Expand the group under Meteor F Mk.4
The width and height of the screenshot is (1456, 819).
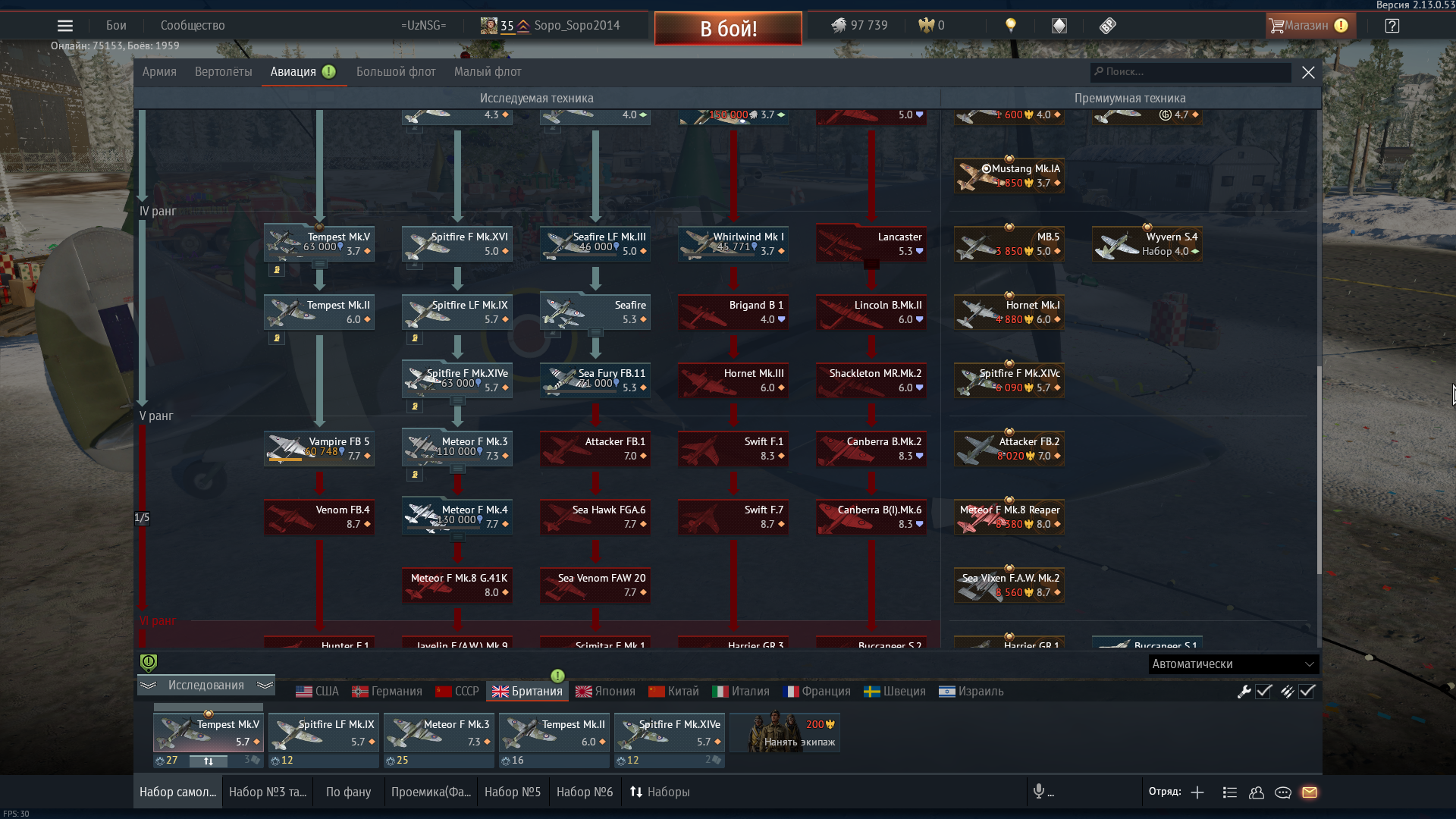pyautogui.click(x=457, y=538)
